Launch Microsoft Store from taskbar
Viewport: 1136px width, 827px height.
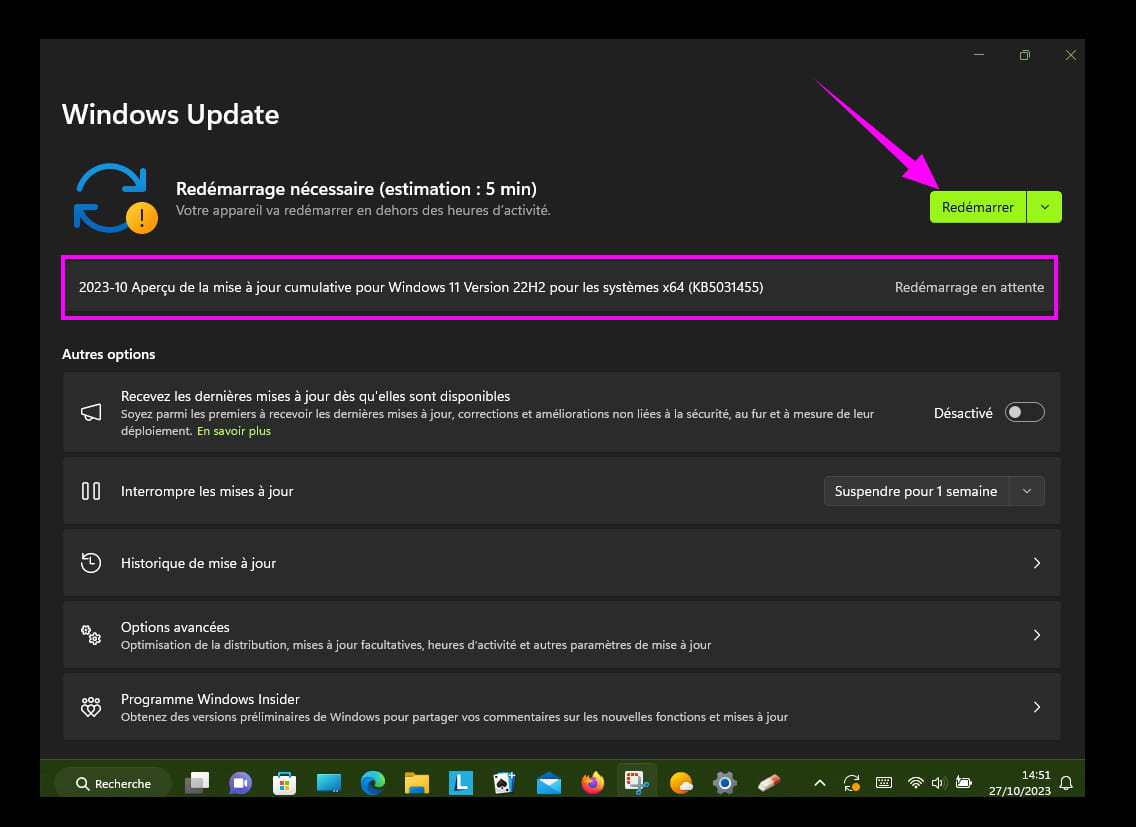[x=284, y=783]
